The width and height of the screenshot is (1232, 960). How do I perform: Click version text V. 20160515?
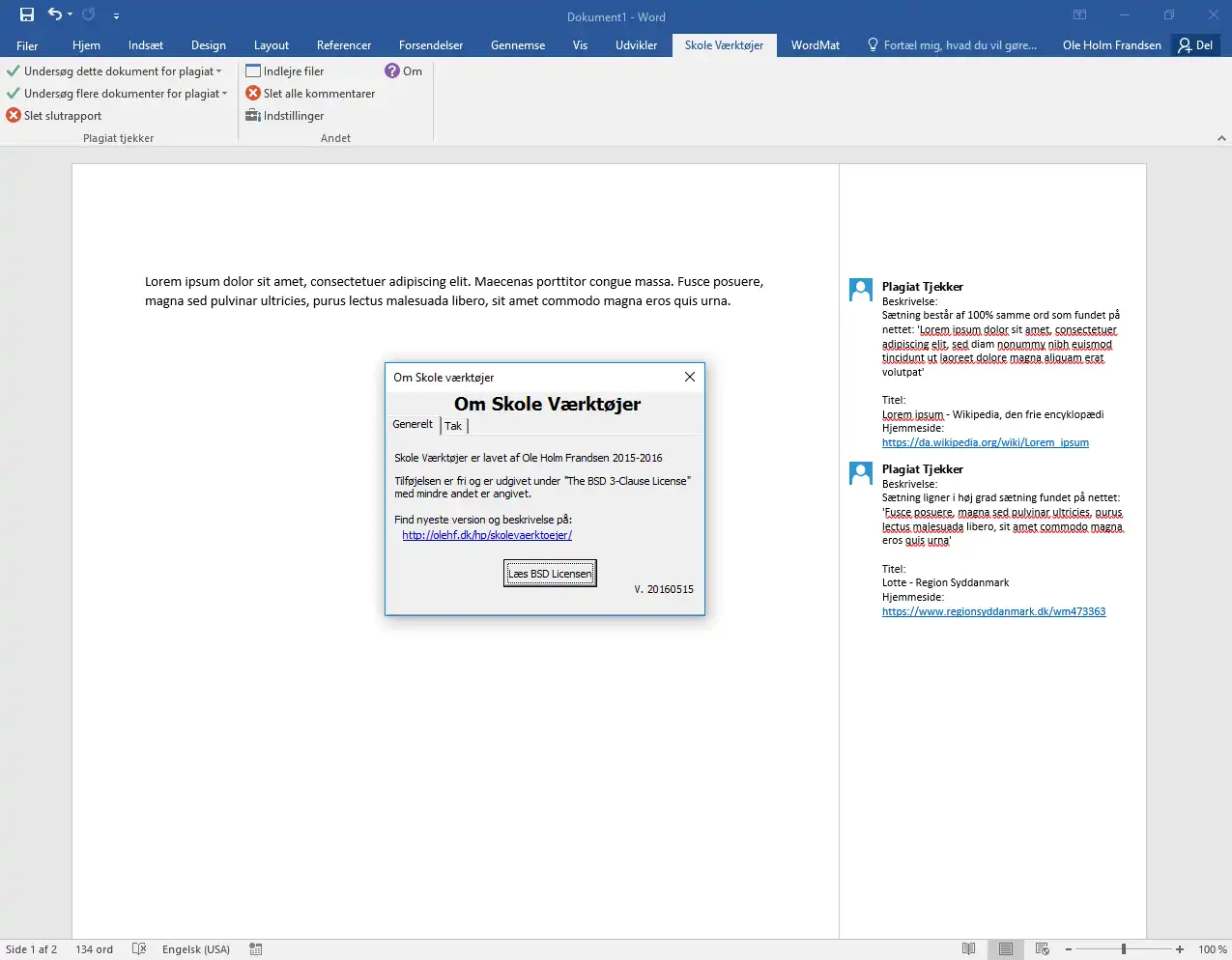664,589
